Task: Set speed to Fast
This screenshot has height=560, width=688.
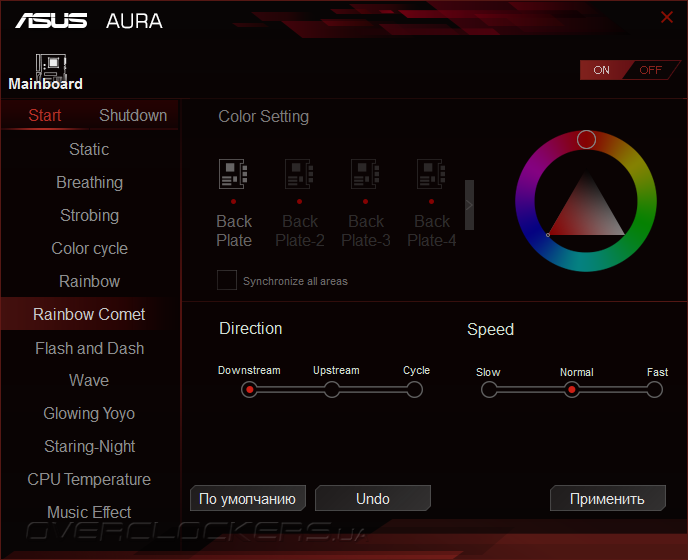Action: click(x=654, y=390)
